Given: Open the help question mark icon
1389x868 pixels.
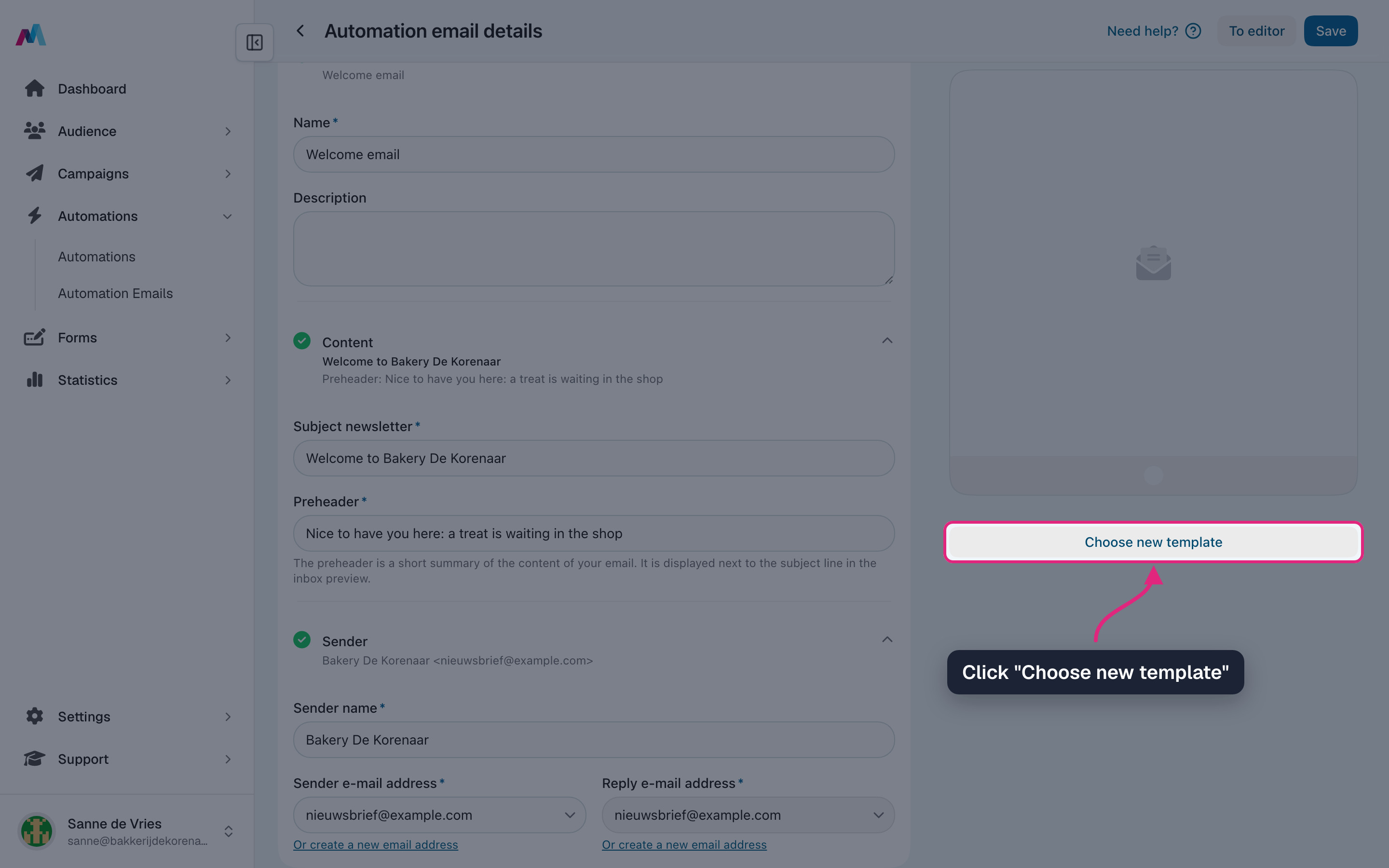Looking at the screenshot, I should [x=1193, y=31].
